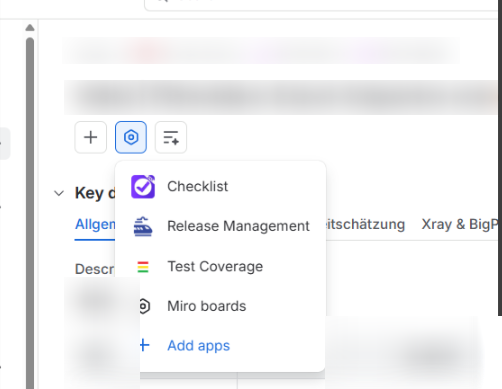Click the purple Checklist app icon

click(143, 187)
